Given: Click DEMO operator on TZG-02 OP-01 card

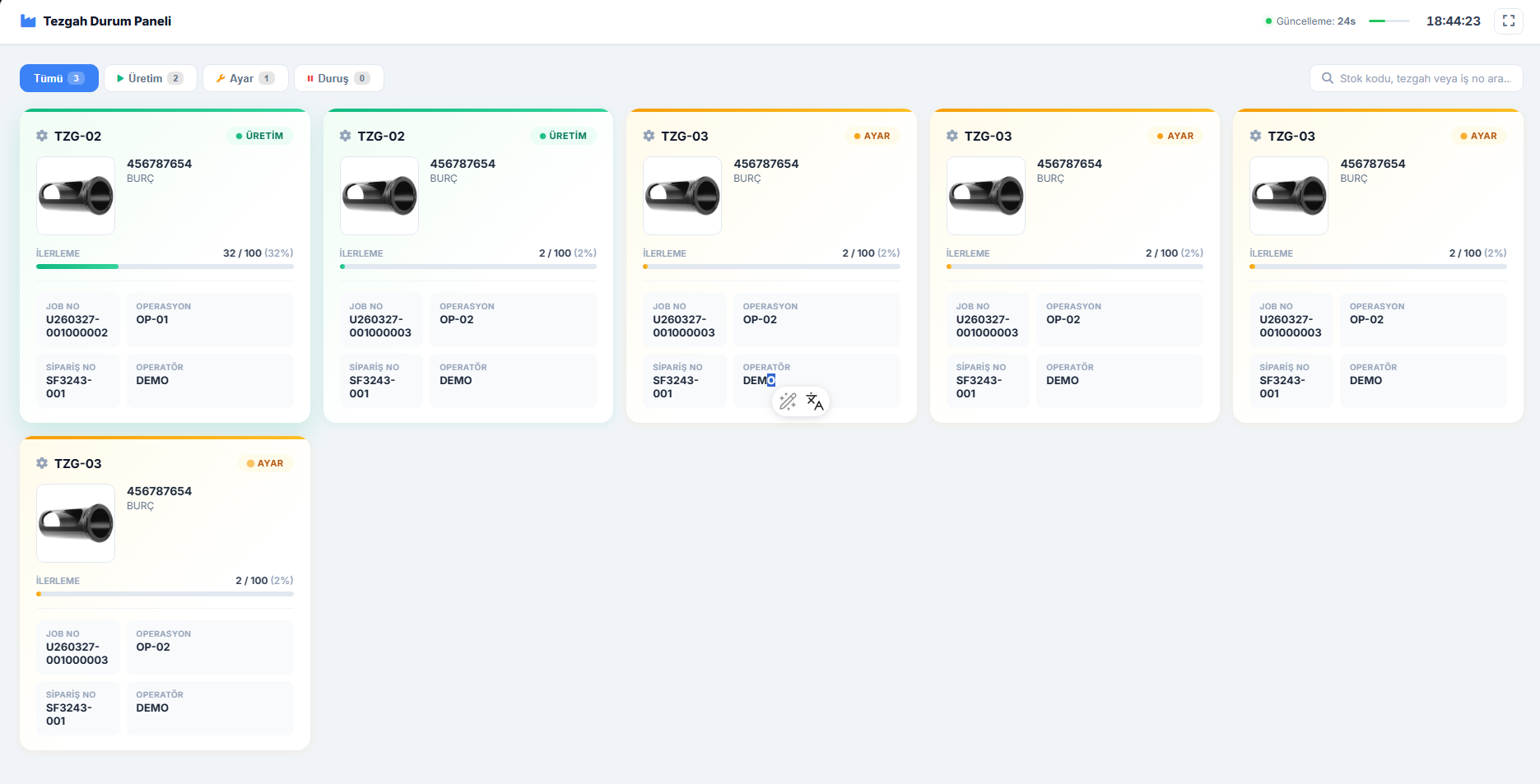Looking at the screenshot, I should pos(152,380).
